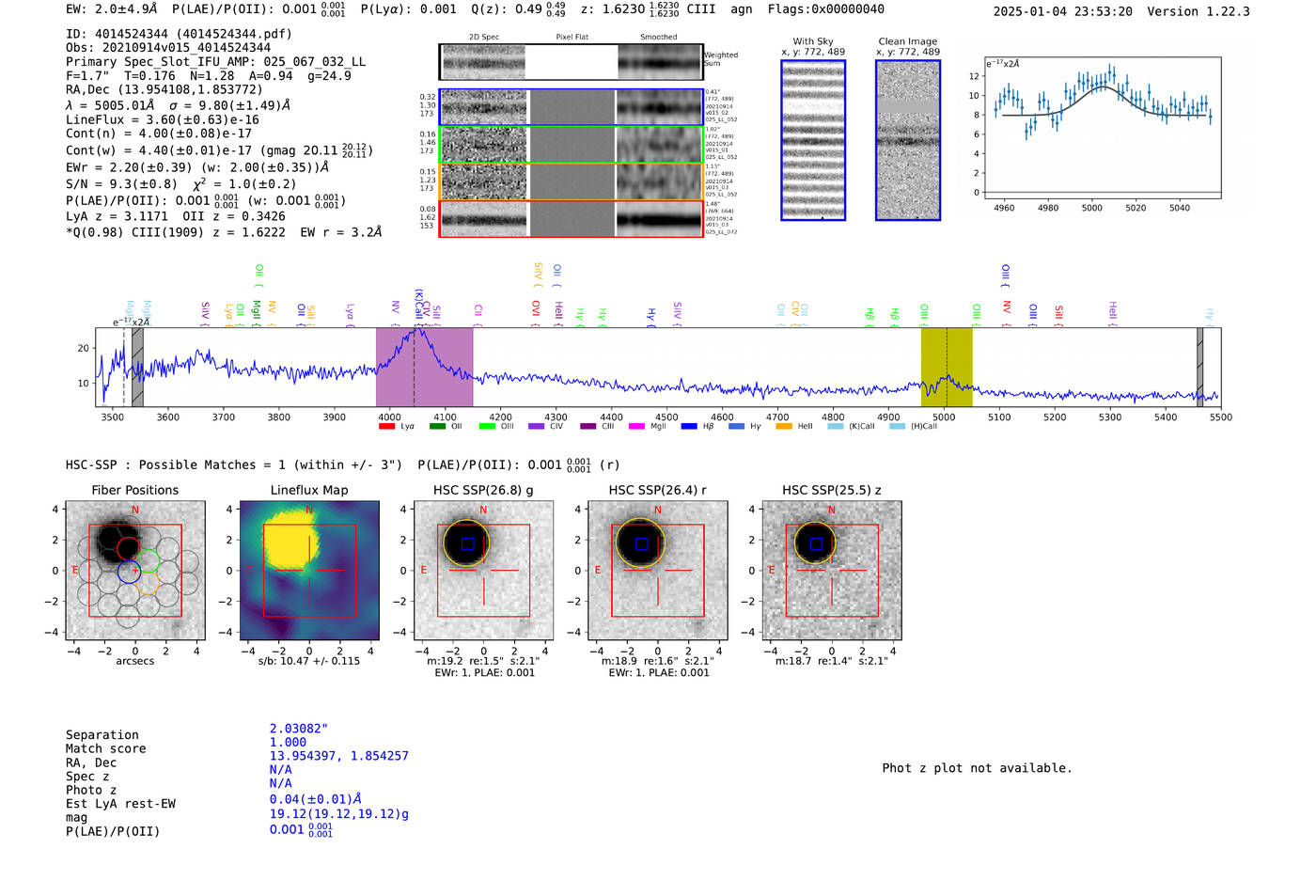The height and width of the screenshot is (896, 1316).
Task: Click the *Q(0.98) CIII(1909) line
Action: pyautogui.click(x=224, y=232)
